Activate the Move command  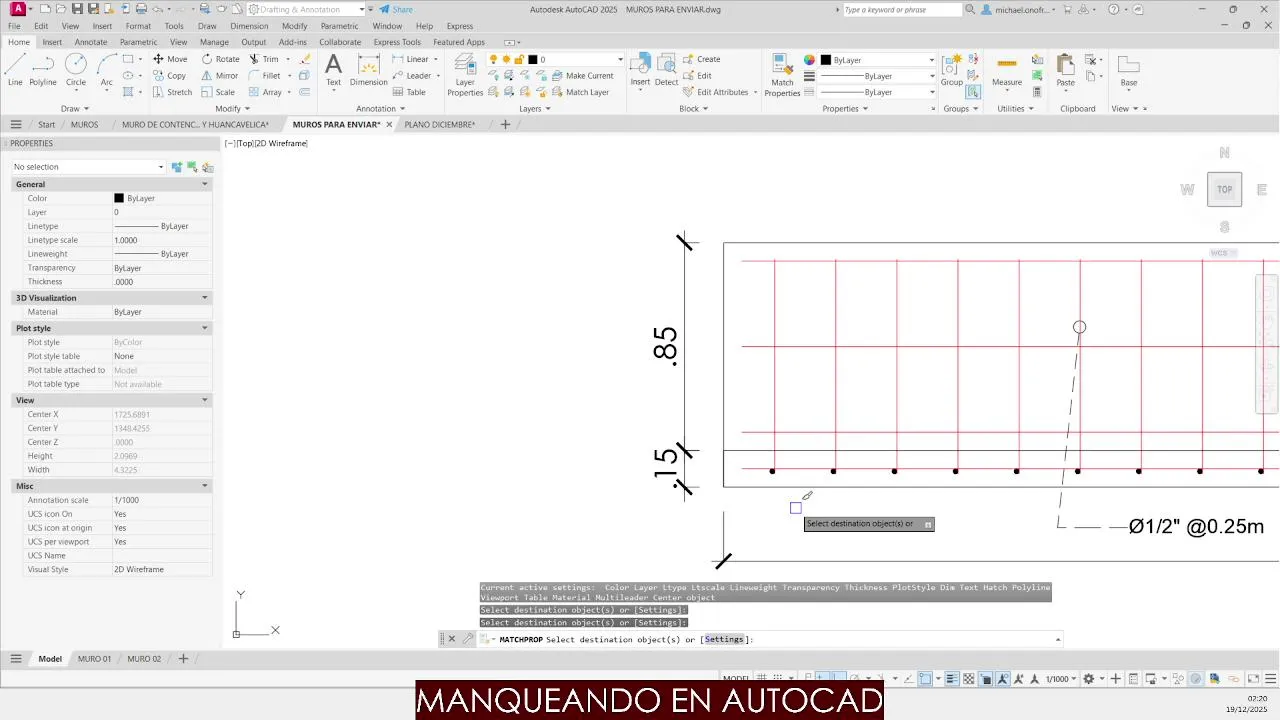point(169,59)
